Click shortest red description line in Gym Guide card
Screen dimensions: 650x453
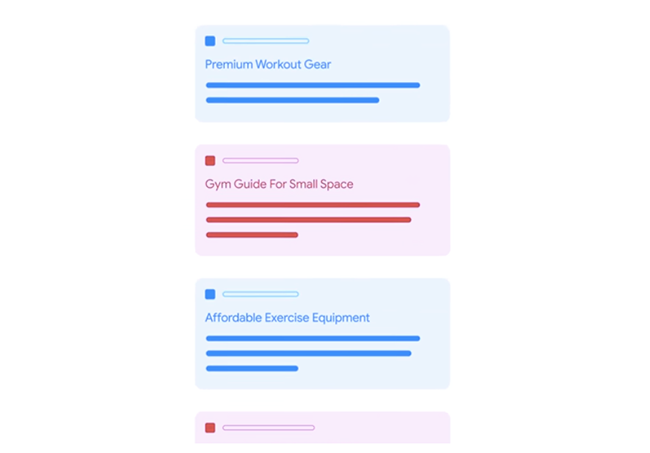(x=252, y=235)
